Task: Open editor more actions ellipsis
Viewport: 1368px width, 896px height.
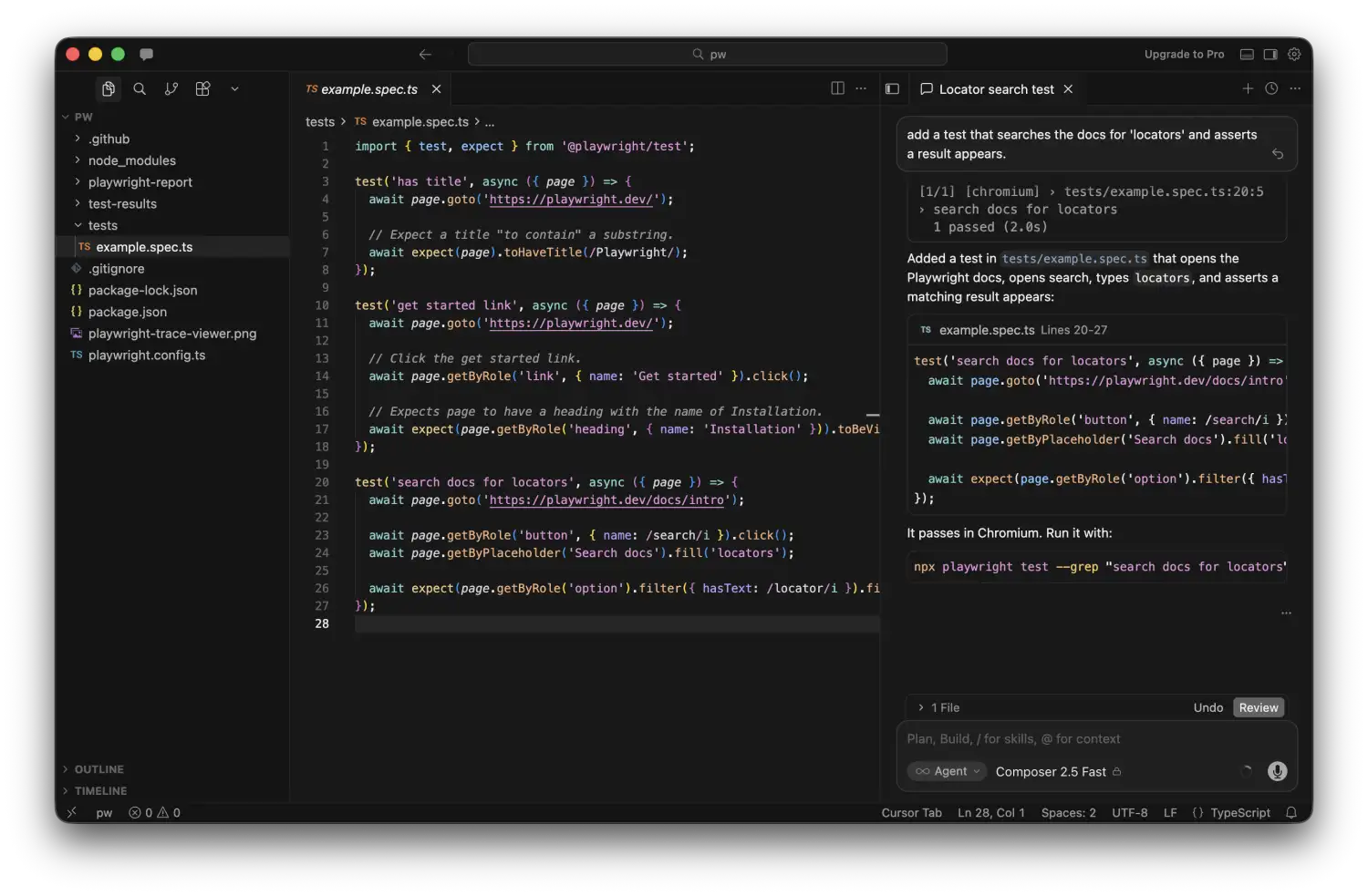Action: (861, 88)
